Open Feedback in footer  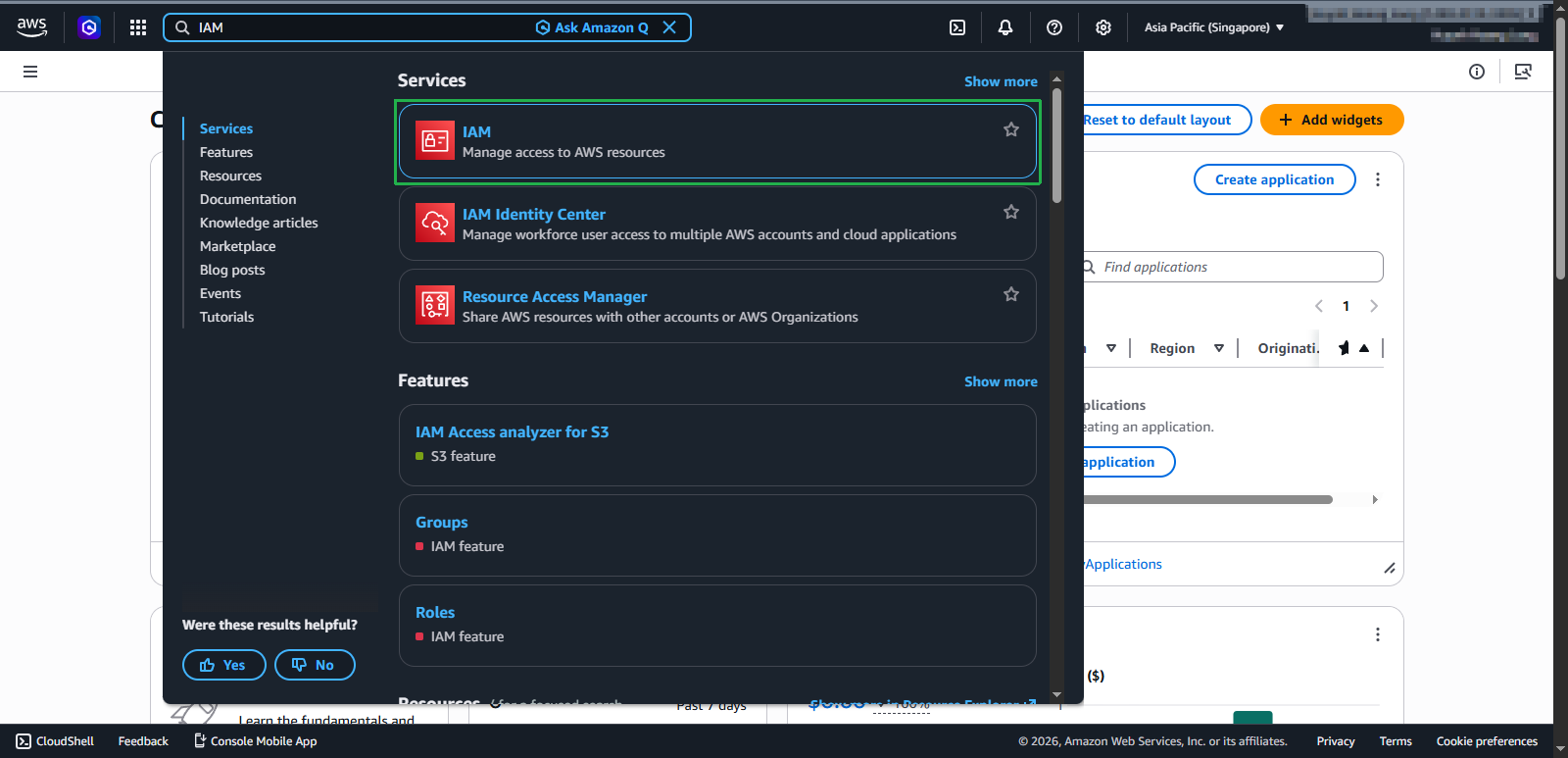point(143,741)
